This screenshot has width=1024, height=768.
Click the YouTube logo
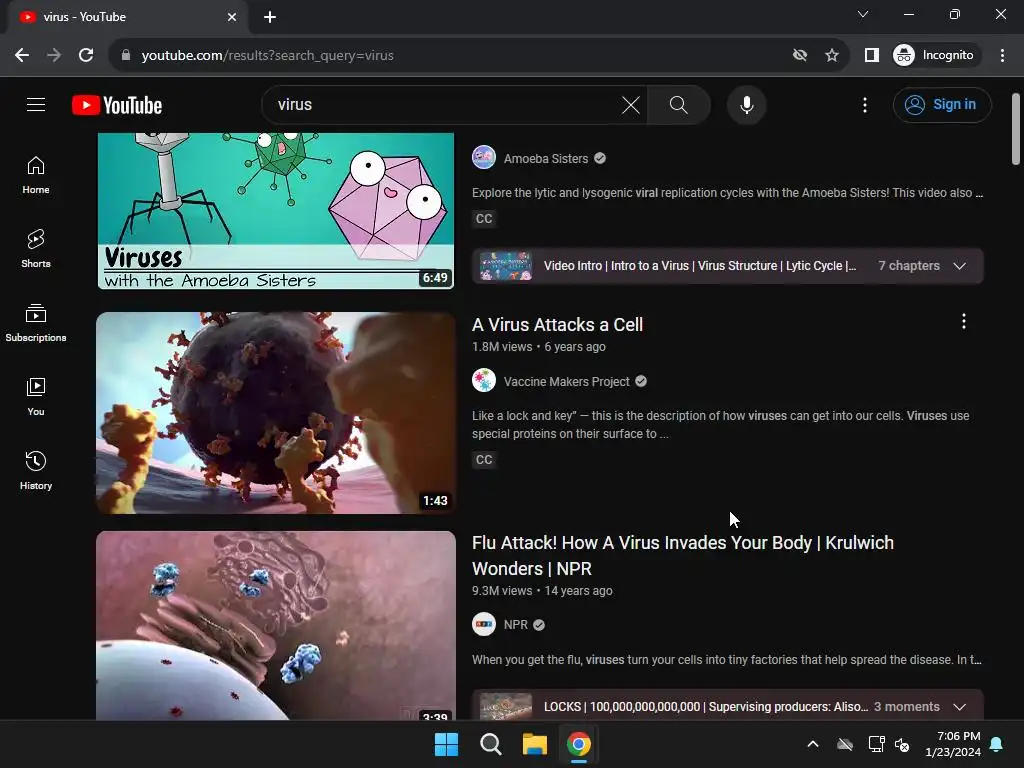coord(117,105)
